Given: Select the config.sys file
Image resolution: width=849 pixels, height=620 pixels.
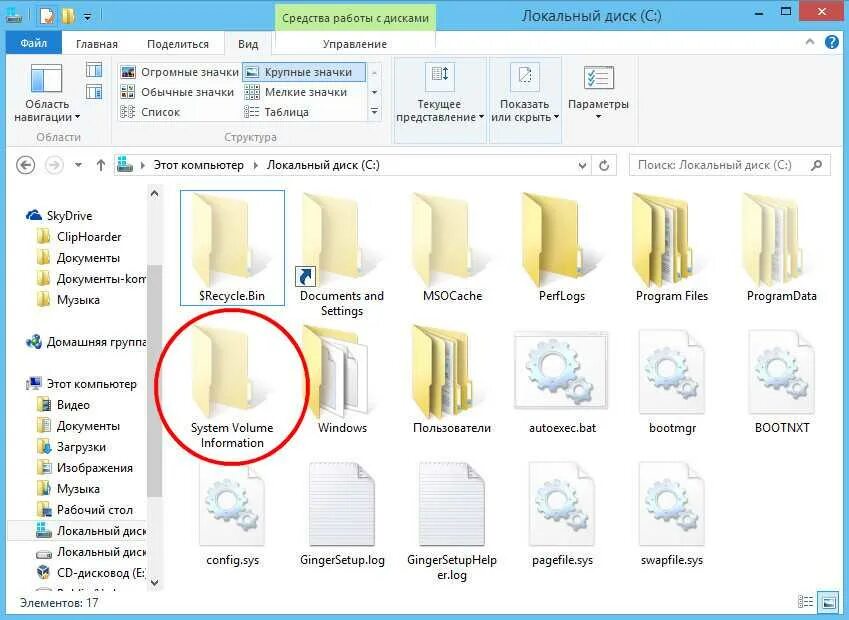Looking at the screenshot, I should [x=232, y=513].
